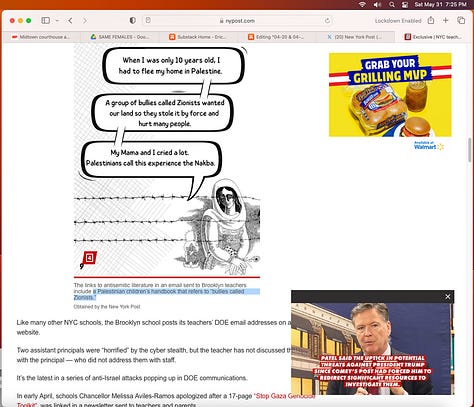474x407 pixels.
Task: Click the privacy shield icon
Action: click(133, 21)
